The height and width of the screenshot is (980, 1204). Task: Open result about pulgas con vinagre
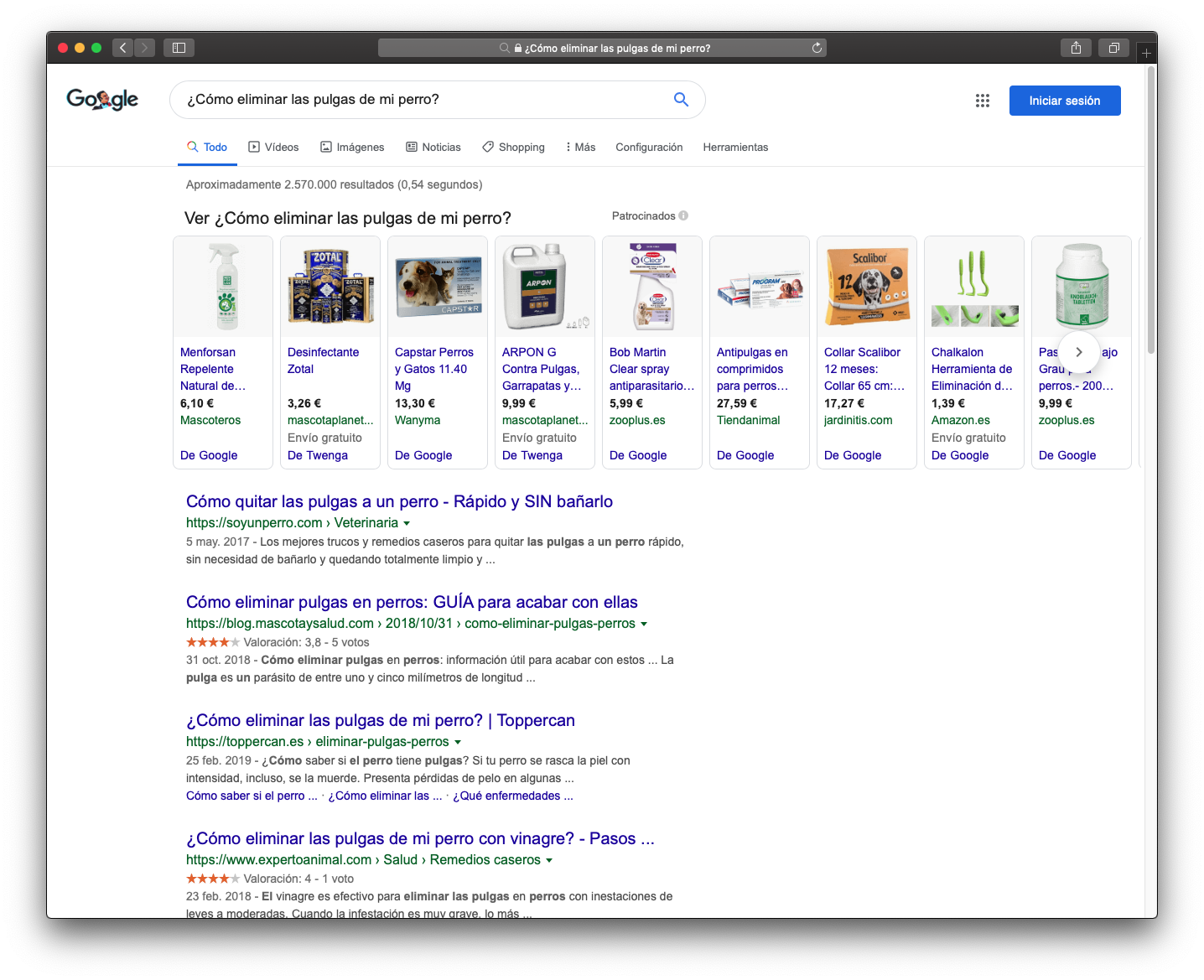[420, 838]
